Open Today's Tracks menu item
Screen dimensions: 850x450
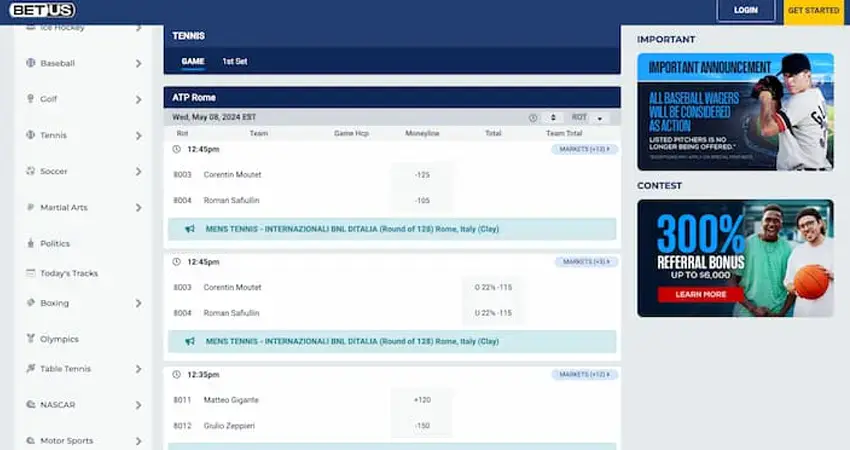coord(69,273)
